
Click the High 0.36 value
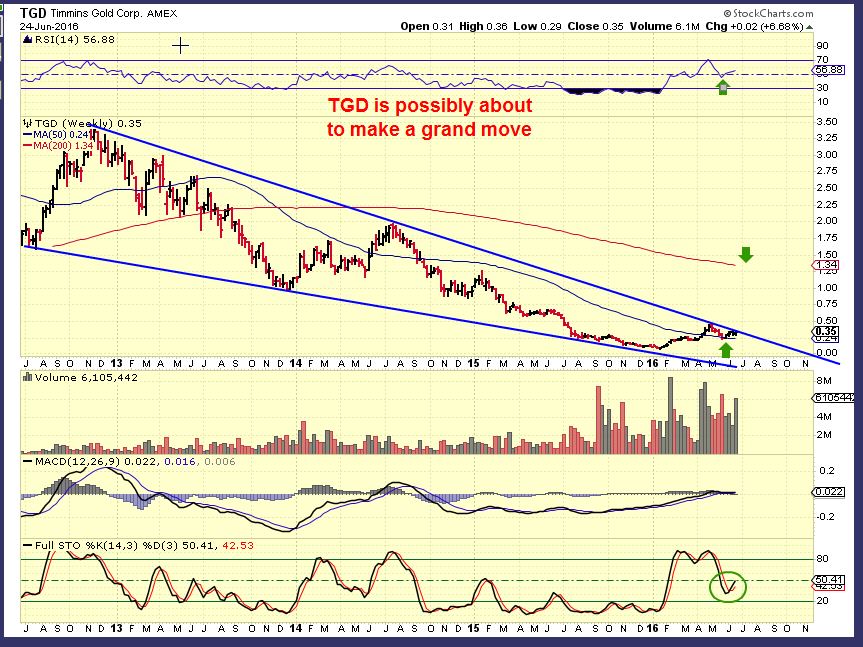pos(483,26)
